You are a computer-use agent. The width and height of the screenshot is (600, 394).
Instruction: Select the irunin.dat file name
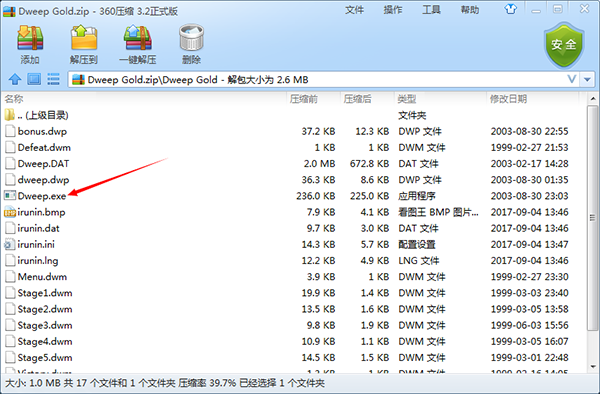click(x=38, y=228)
